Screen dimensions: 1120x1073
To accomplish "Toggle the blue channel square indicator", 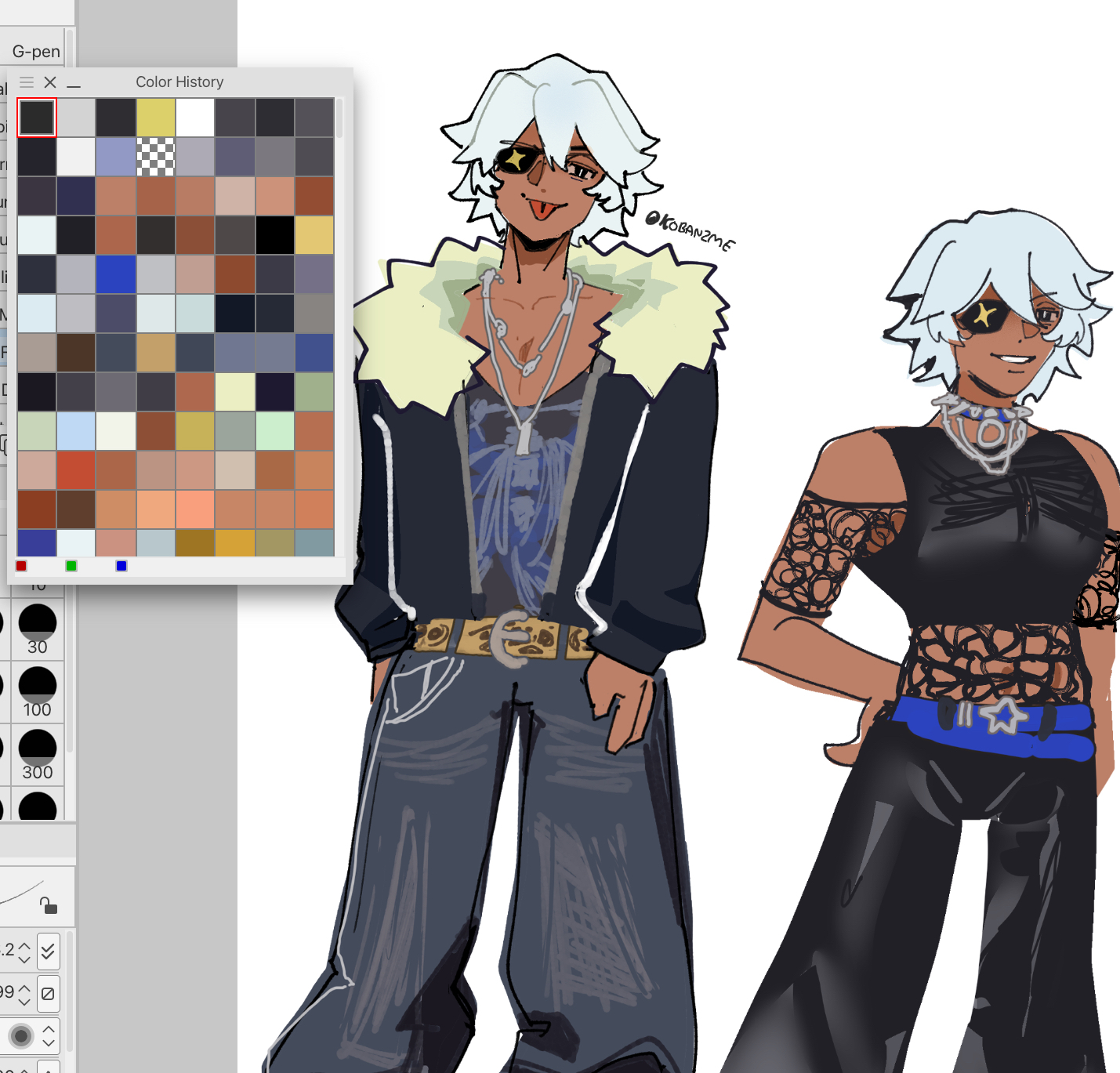I will (x=121, y=566).
